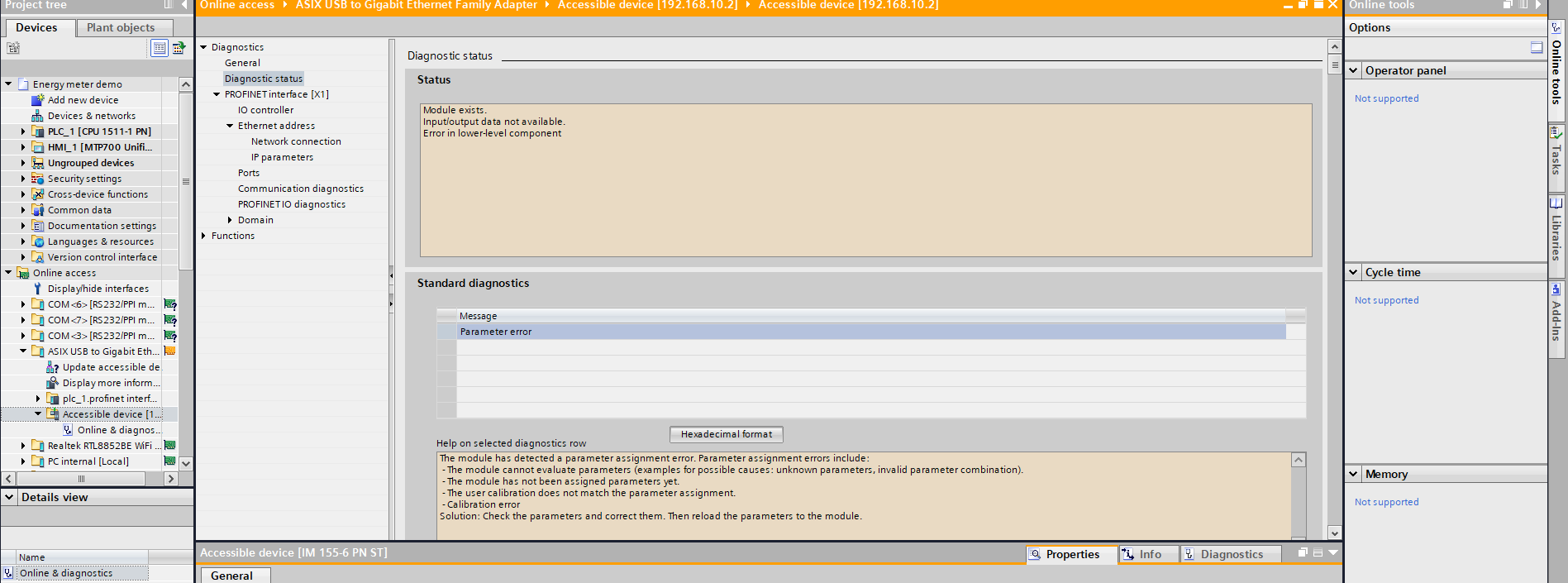Click the Add new device icon
1568x583 pixels.
point(37,100)
